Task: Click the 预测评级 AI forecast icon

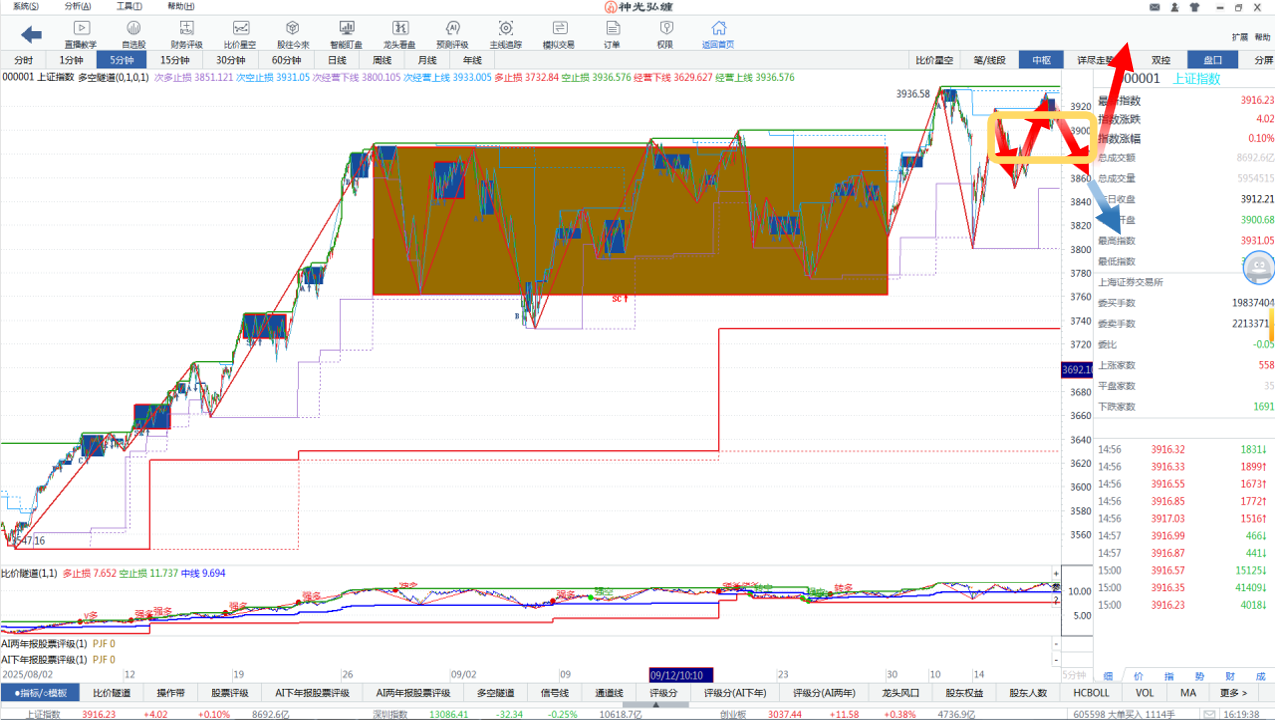Action: click(452, 34)
